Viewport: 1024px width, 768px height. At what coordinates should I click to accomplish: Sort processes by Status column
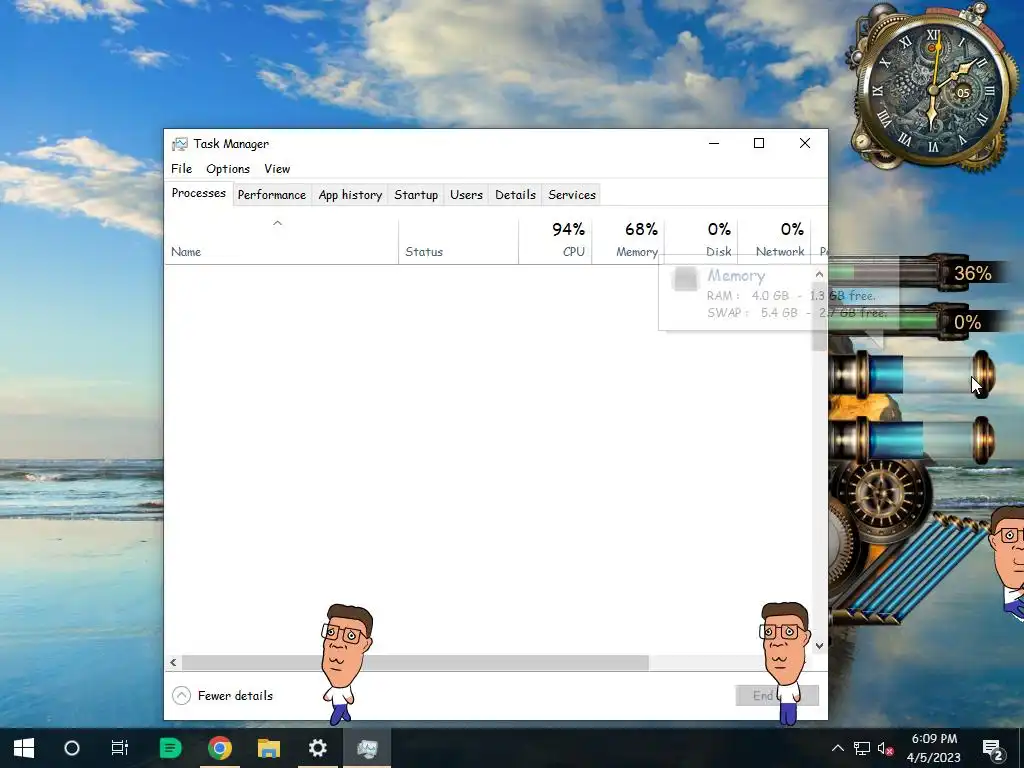coord(458,242)
